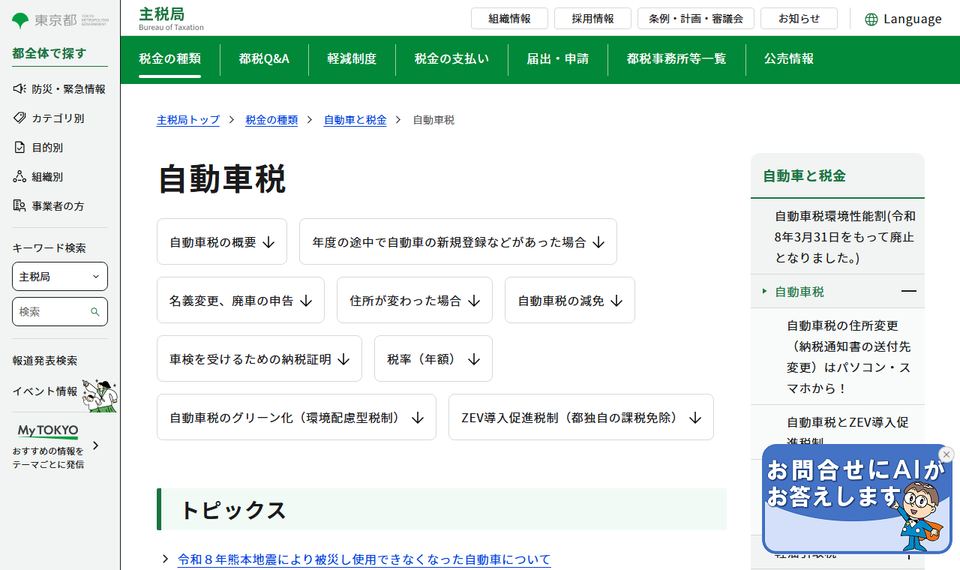Follow the 自動車と税金 breadcrumb link
960x570 pixels.
pos(355,120)
